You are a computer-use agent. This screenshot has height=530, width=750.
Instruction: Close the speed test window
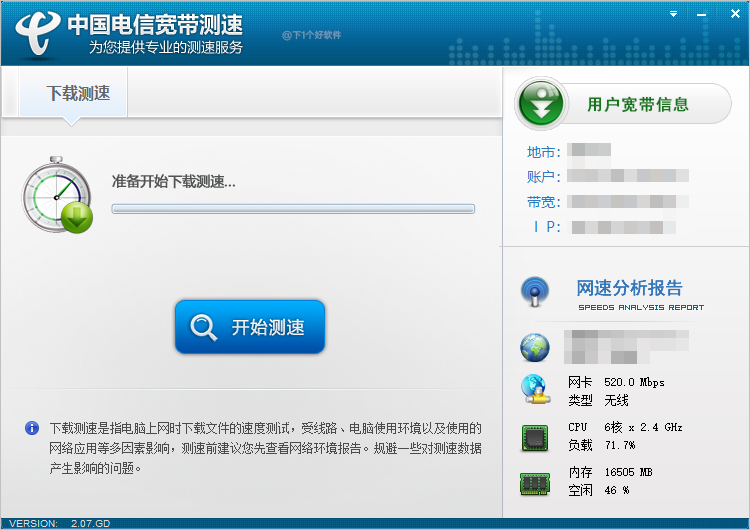point(735,14)
